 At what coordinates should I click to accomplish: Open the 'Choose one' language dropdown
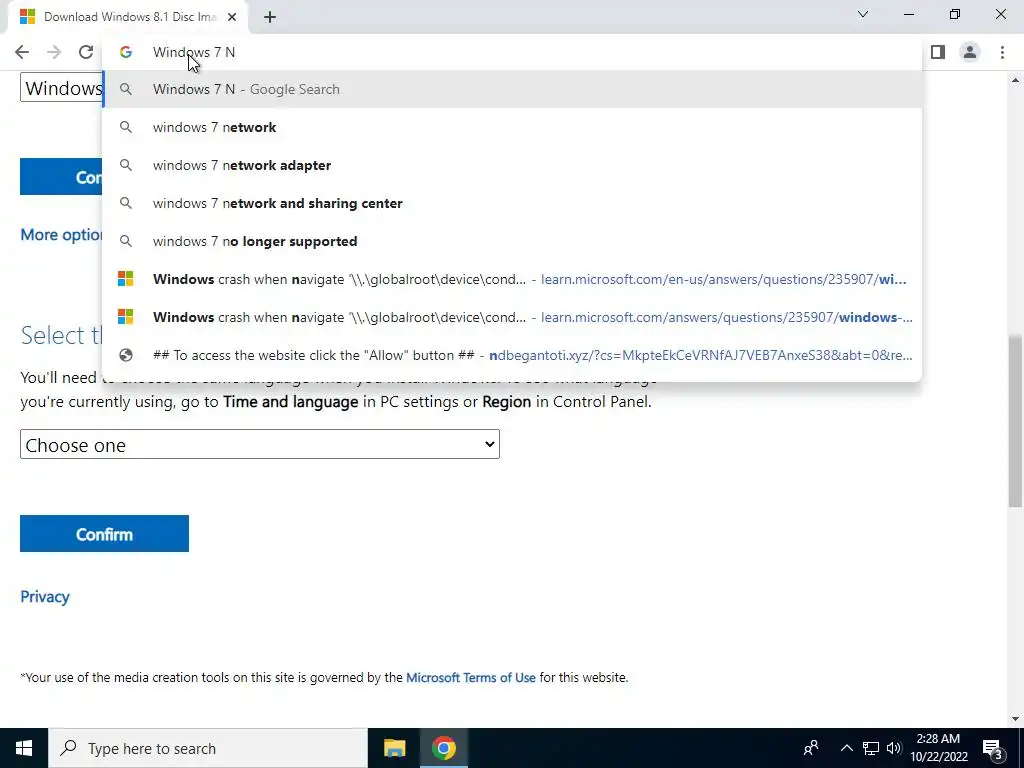260,444
